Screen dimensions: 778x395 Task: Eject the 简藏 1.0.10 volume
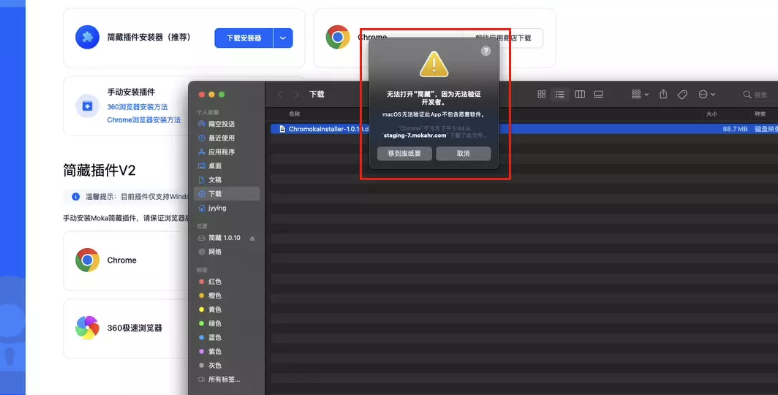pyautogui.click(x=252, y=238)
